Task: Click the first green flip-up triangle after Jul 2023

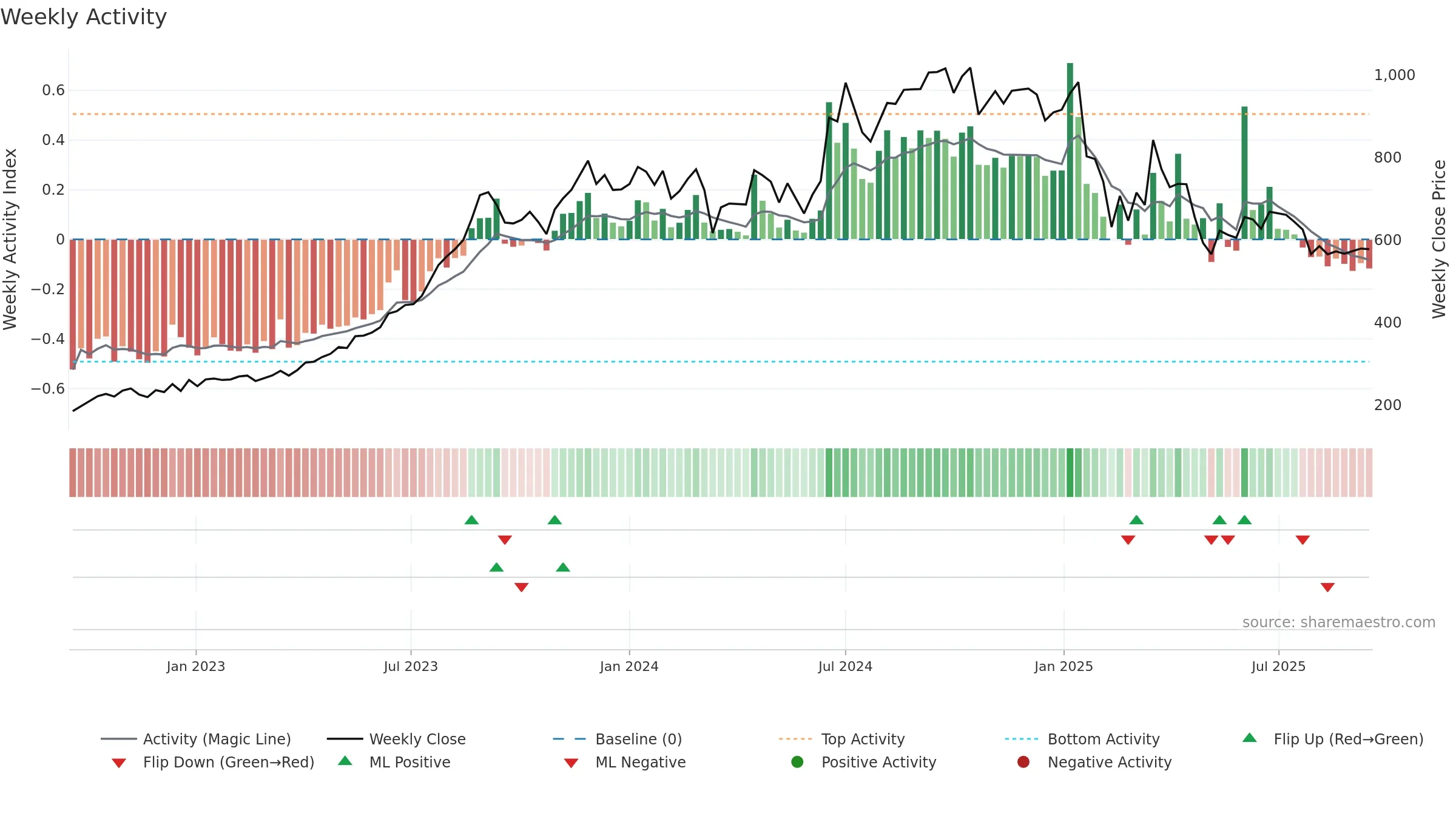Action: [471, 520]
